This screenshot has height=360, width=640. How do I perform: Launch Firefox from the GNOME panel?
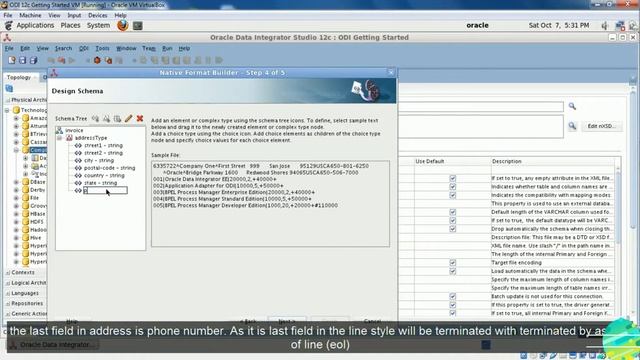point(122,25)
